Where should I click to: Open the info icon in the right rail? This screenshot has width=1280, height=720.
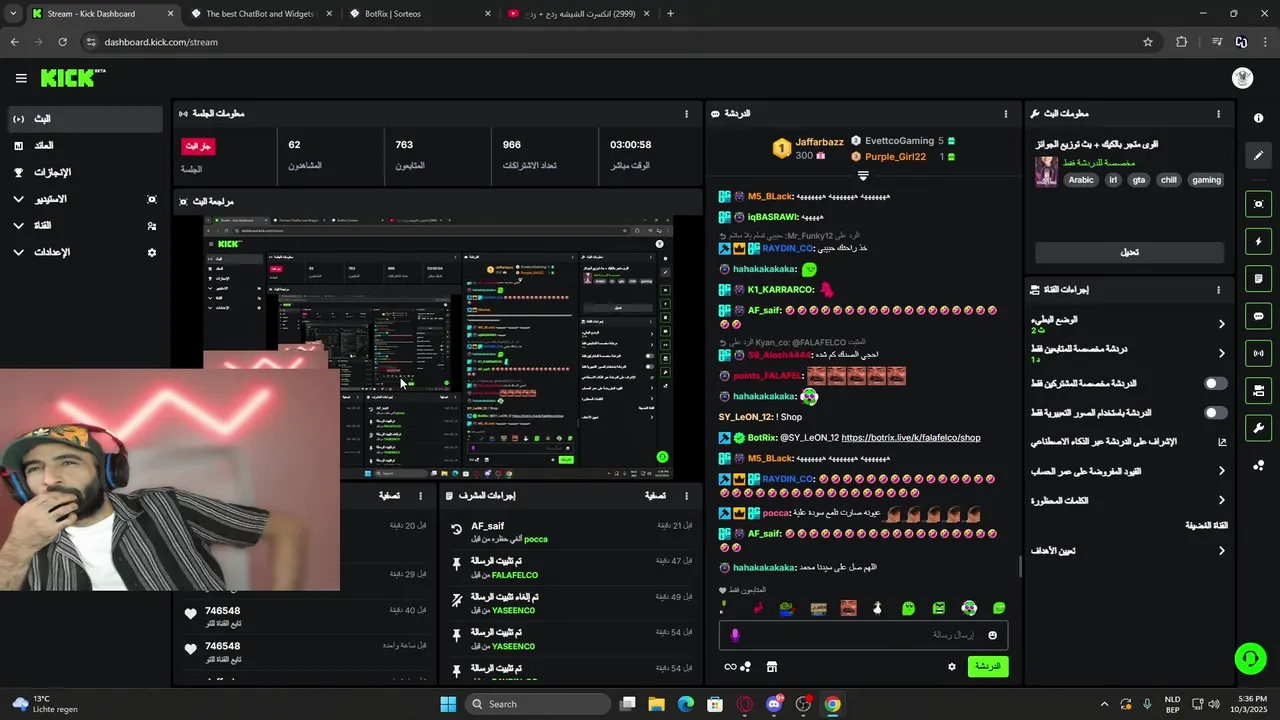(1258, 118)
